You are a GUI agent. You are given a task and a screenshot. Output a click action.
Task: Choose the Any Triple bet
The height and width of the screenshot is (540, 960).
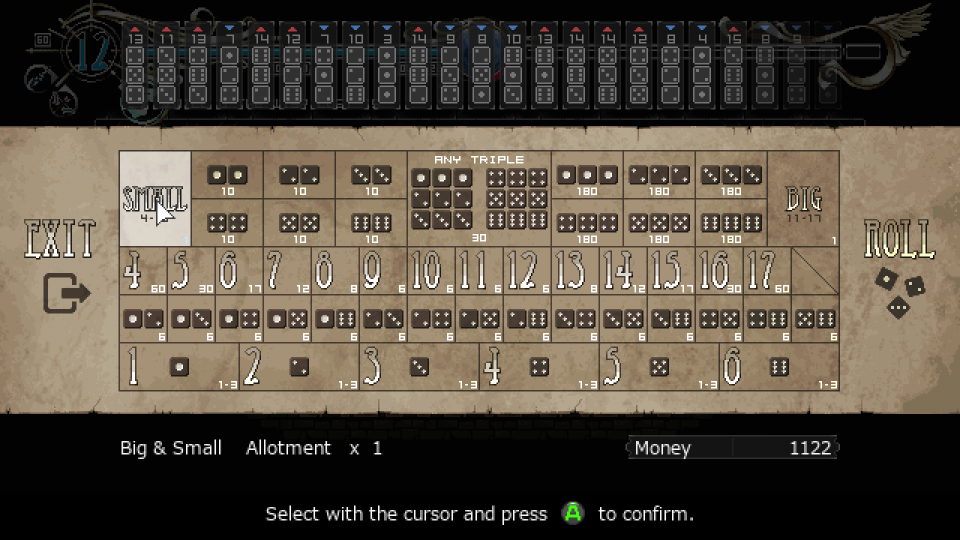pos(479,199)
